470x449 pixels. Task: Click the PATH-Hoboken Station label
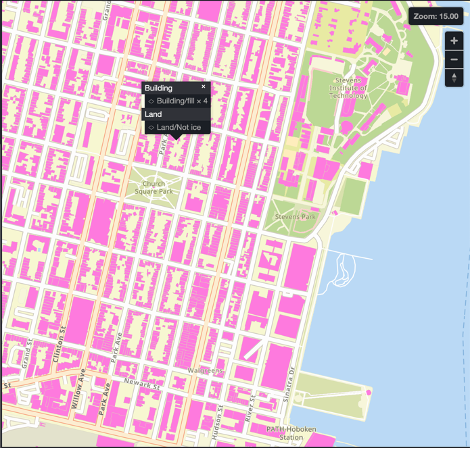[x=291, y=433]
